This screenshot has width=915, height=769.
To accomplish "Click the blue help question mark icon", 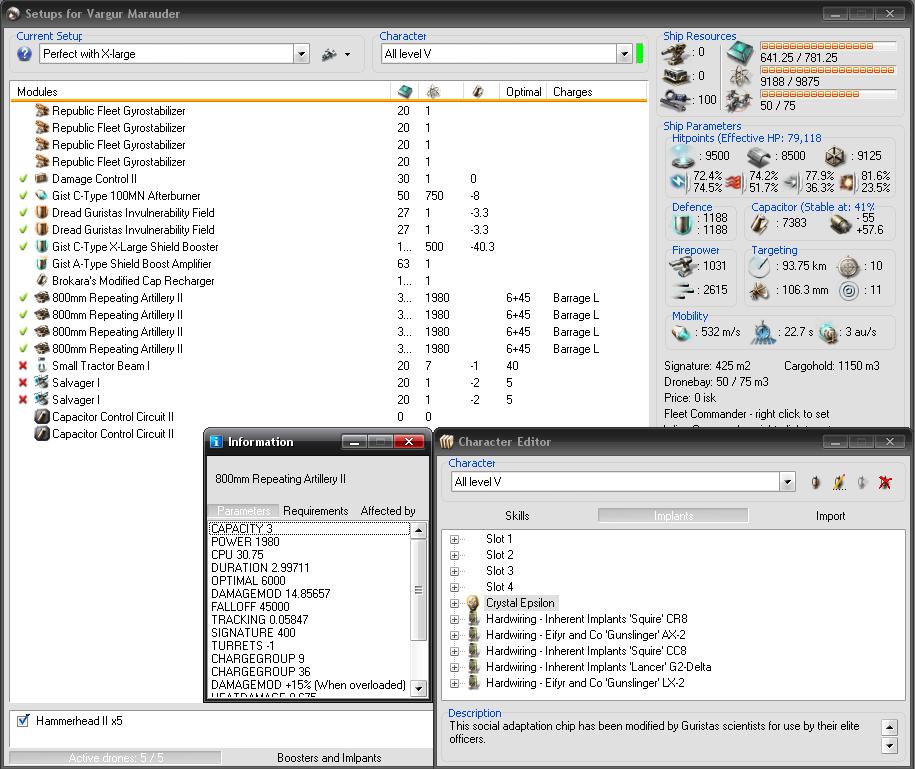I will point(25,54).
